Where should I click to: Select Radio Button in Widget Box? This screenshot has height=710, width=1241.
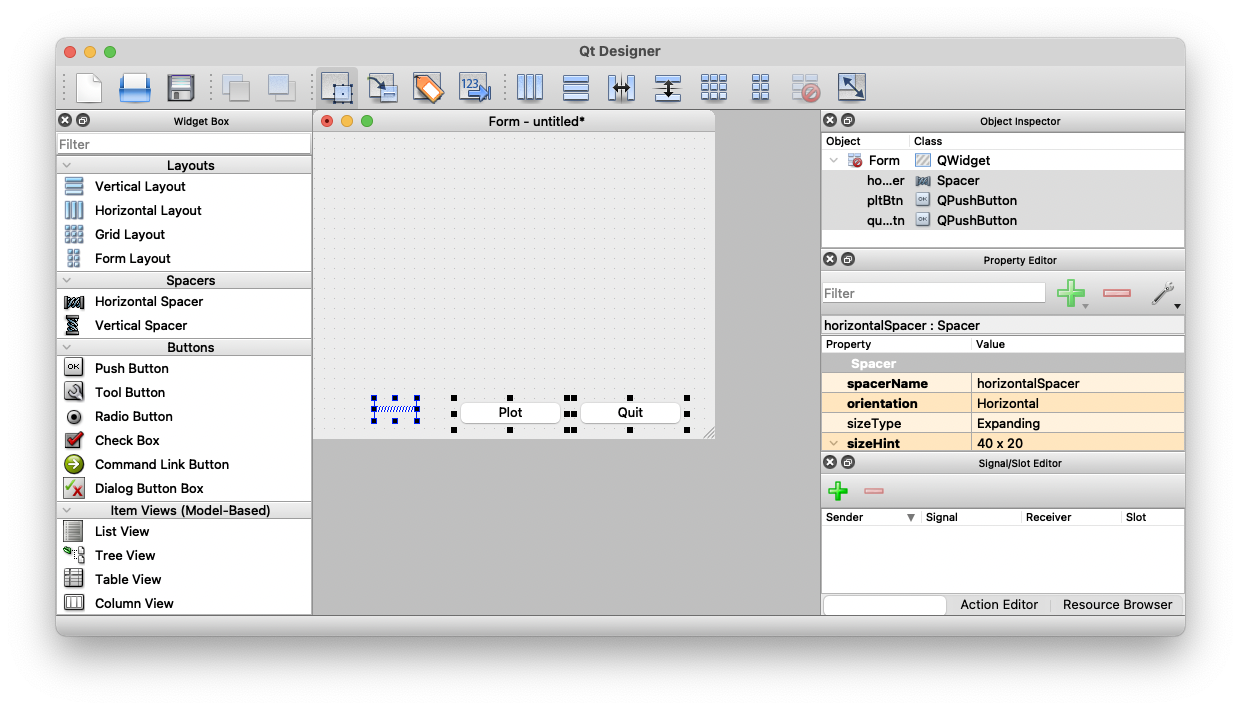point(134,416)
